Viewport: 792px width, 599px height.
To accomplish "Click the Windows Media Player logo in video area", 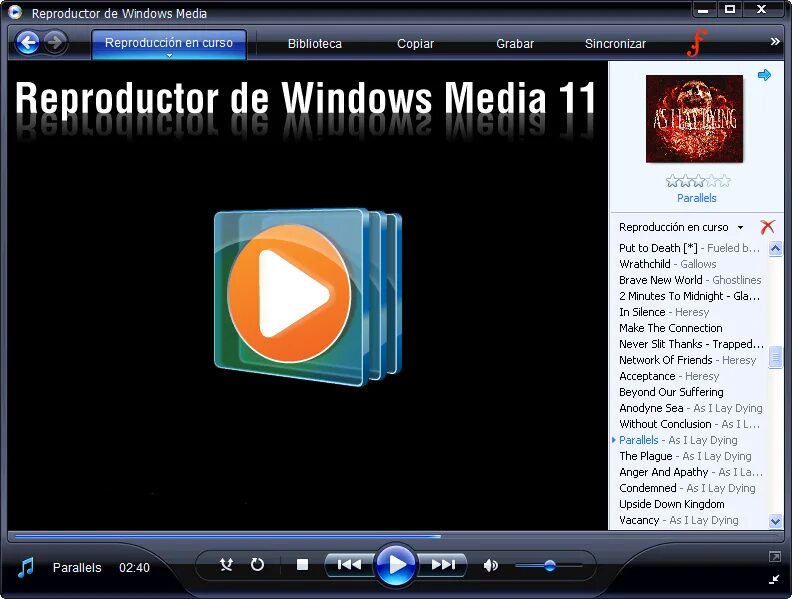I will tap(308, 297).
